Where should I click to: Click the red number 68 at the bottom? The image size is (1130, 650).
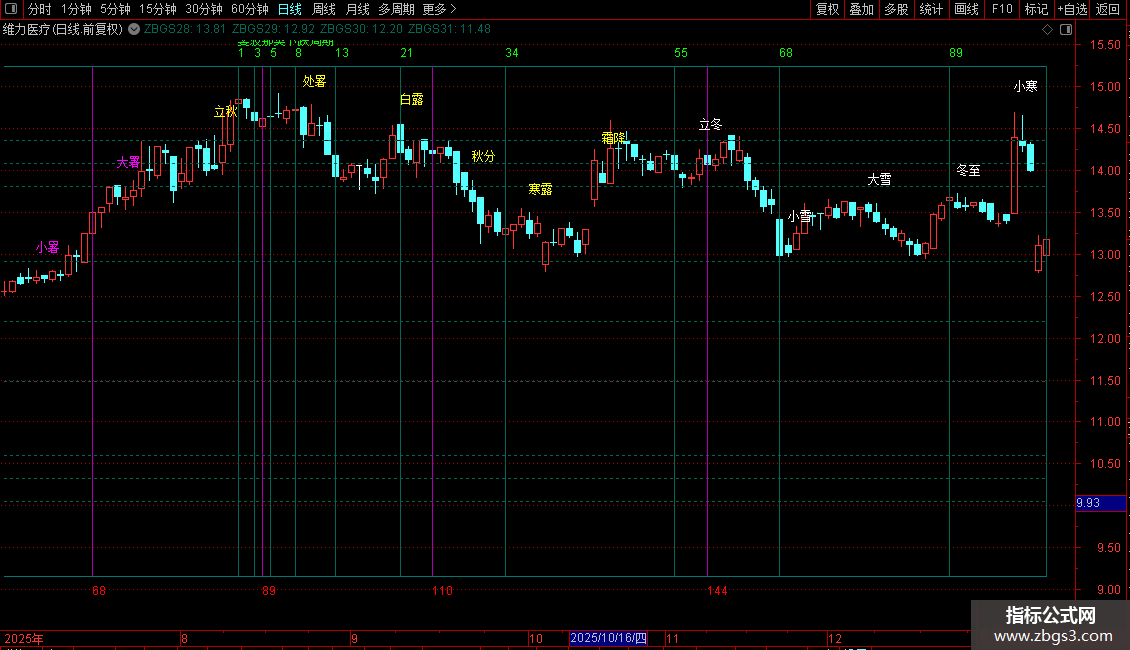tap(99, 591)
